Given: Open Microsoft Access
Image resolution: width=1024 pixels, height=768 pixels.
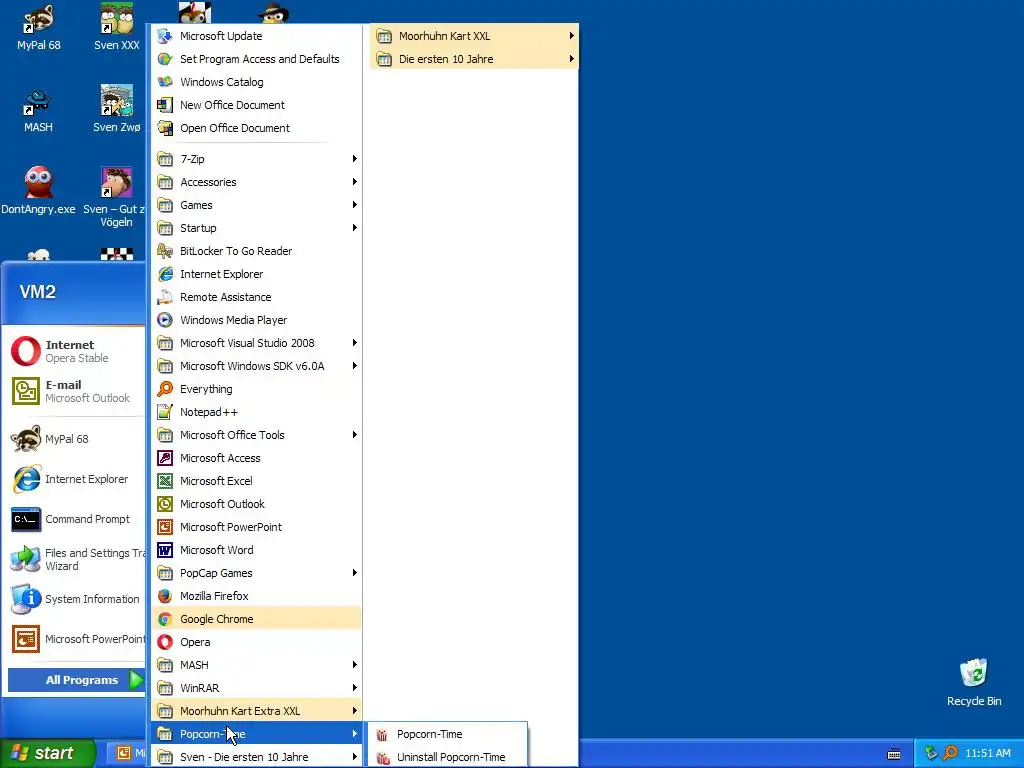Looking at the screenshot, I should click(x=257, y=458).
